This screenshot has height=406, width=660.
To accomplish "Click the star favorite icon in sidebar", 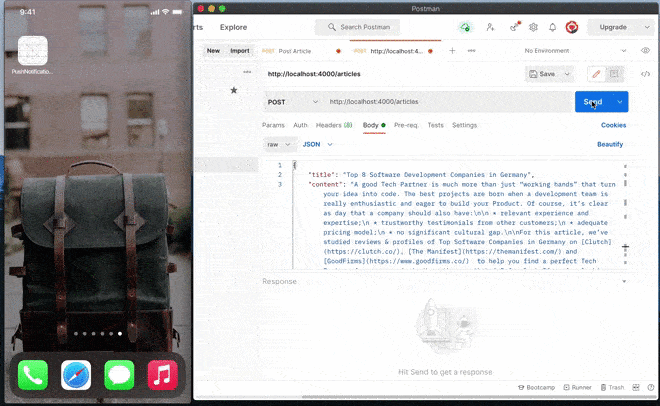I will (x=234, y=90).
